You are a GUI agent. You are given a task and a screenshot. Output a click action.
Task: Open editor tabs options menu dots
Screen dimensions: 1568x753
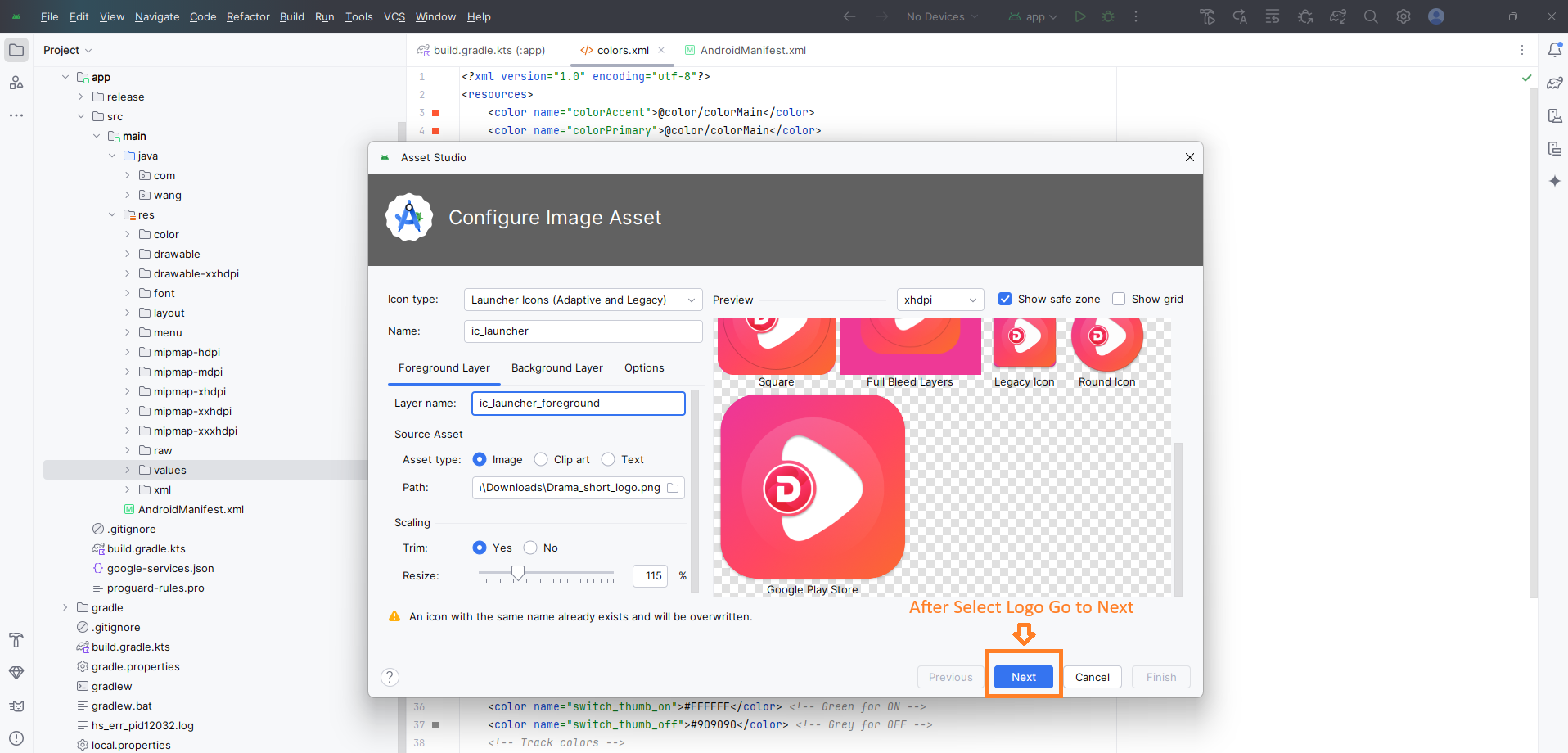(x=1522, y=50)
